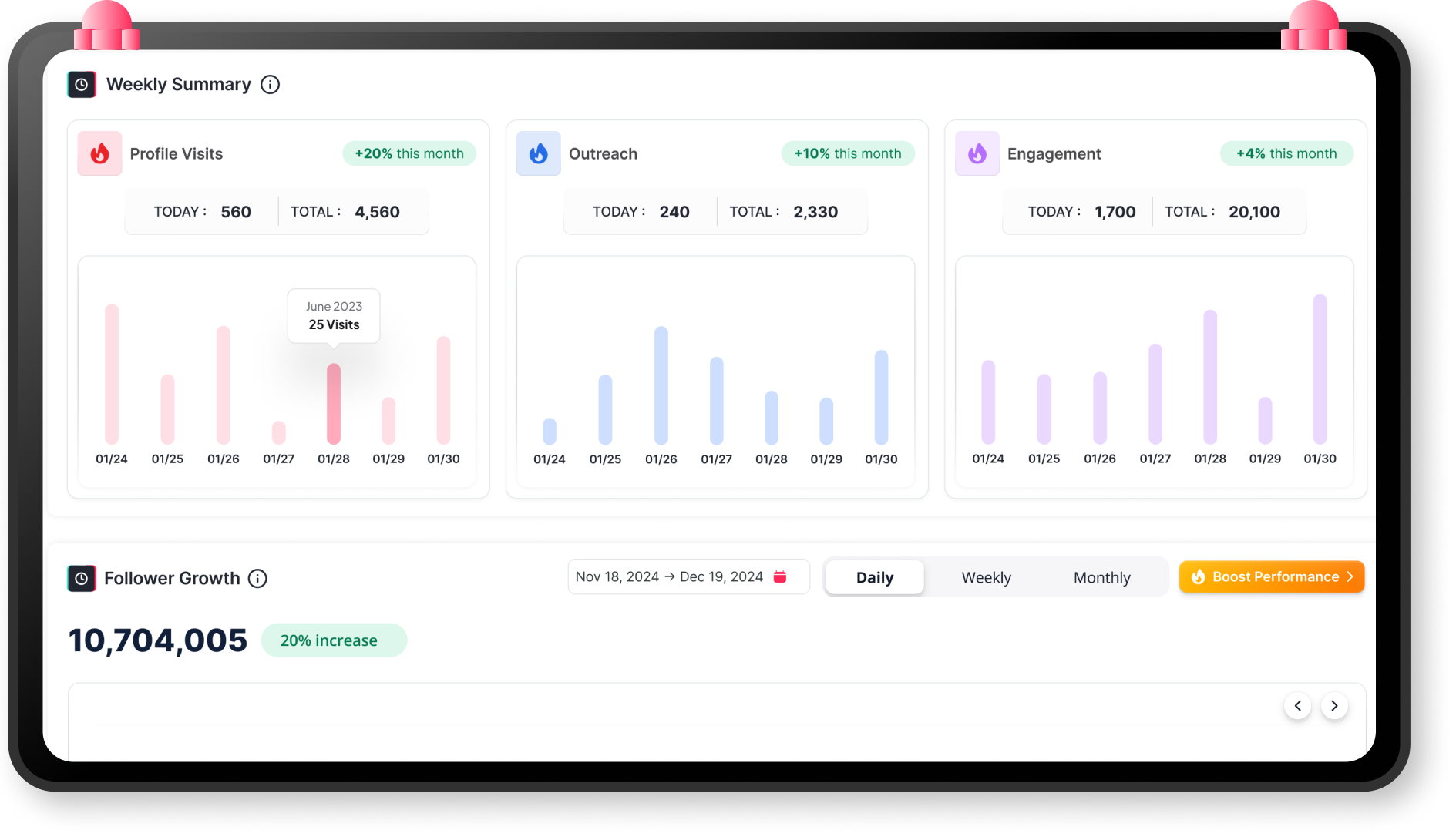Click the red calendar icon in date range

[780, 576]
